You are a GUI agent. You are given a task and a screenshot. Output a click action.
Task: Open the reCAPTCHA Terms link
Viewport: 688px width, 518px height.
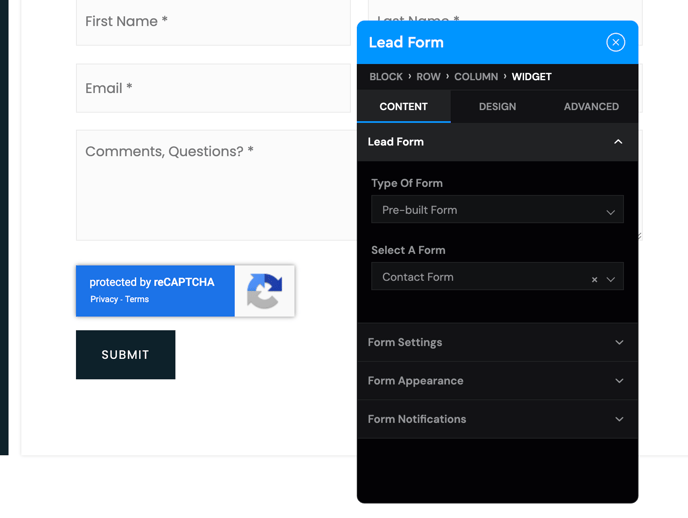pyautogui.click(x=137, y=299)
